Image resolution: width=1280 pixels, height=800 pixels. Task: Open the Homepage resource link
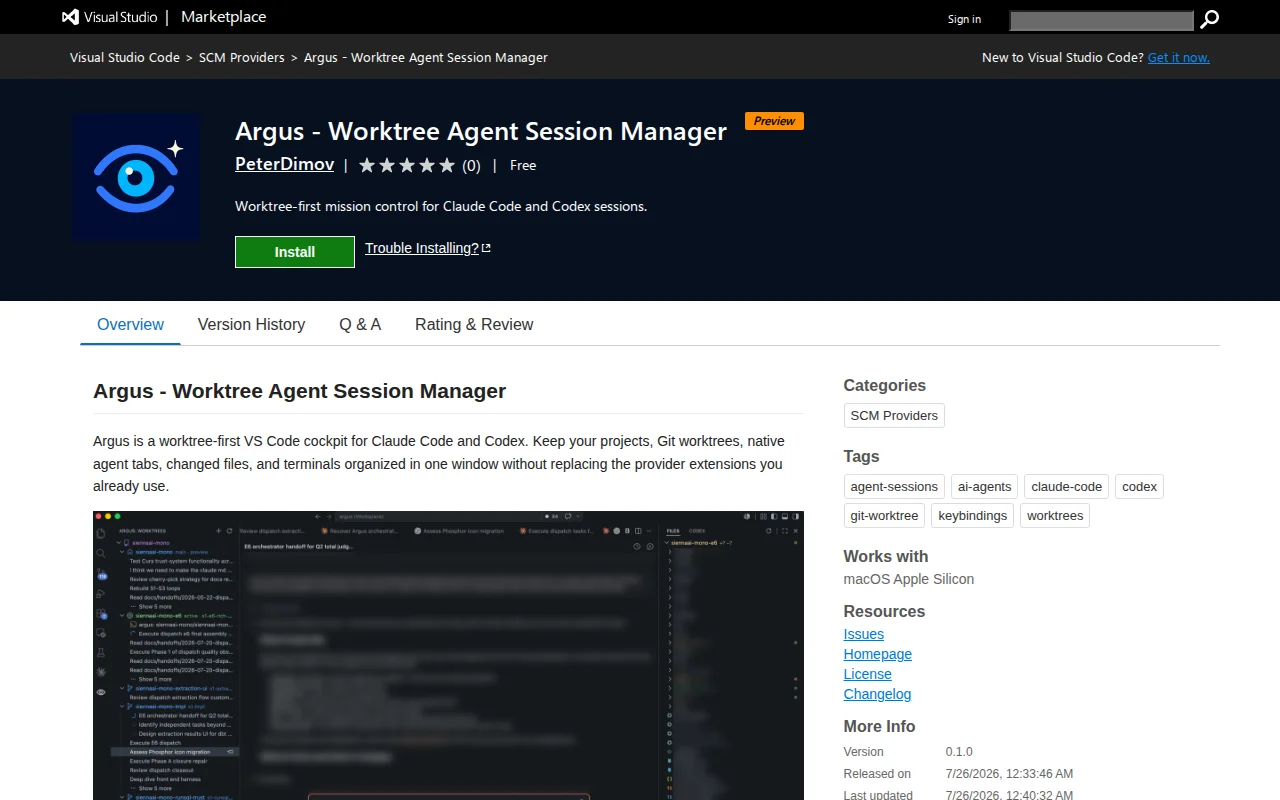pyautogui.click(x=878, y=654)
